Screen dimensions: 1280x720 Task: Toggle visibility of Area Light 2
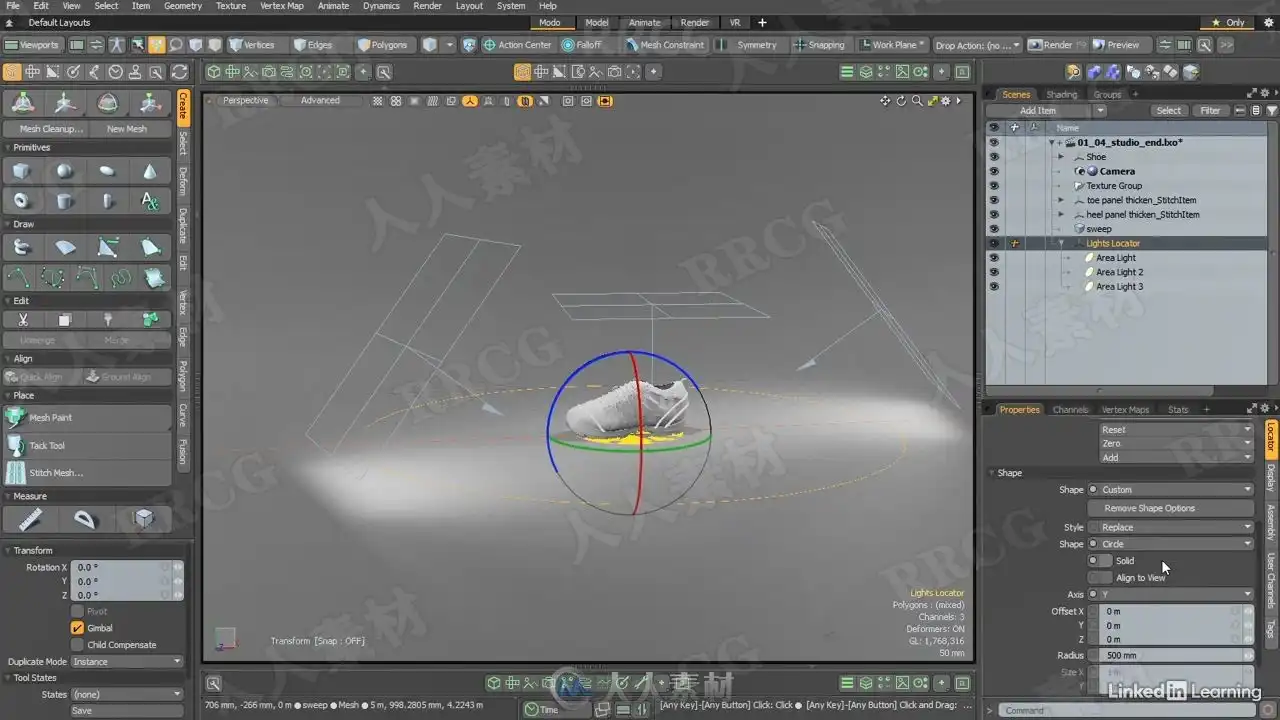click(994, 272)
